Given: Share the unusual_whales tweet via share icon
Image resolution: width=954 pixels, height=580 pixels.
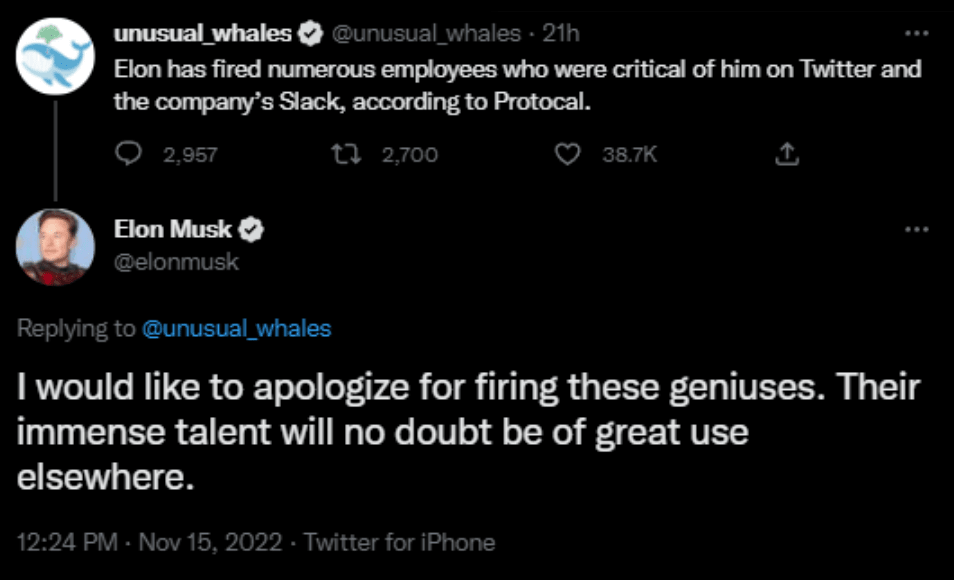Looking at the screenshot, I should click(x=786, y=154).
